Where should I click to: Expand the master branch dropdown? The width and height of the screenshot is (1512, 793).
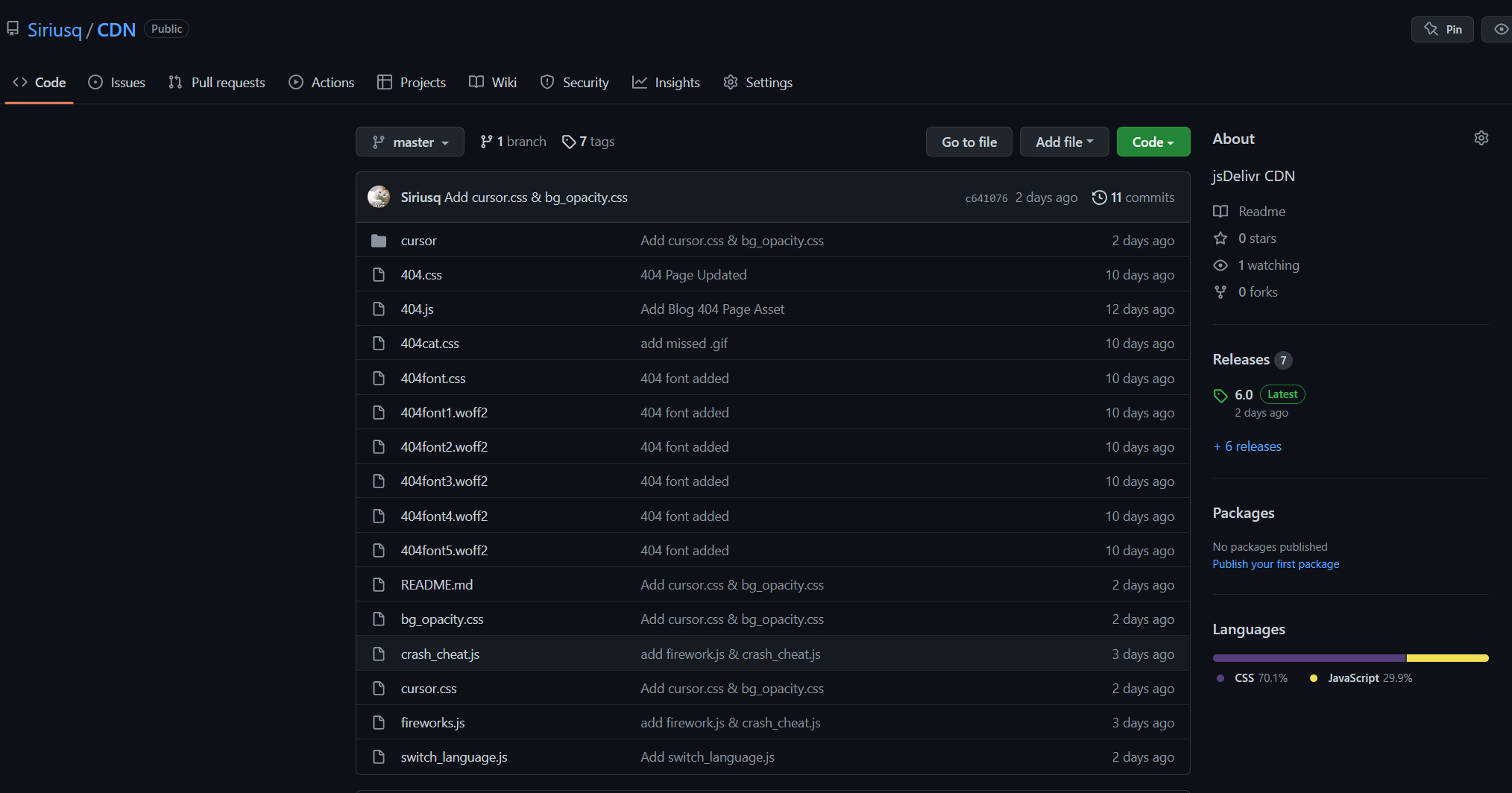tap(409, 142)
